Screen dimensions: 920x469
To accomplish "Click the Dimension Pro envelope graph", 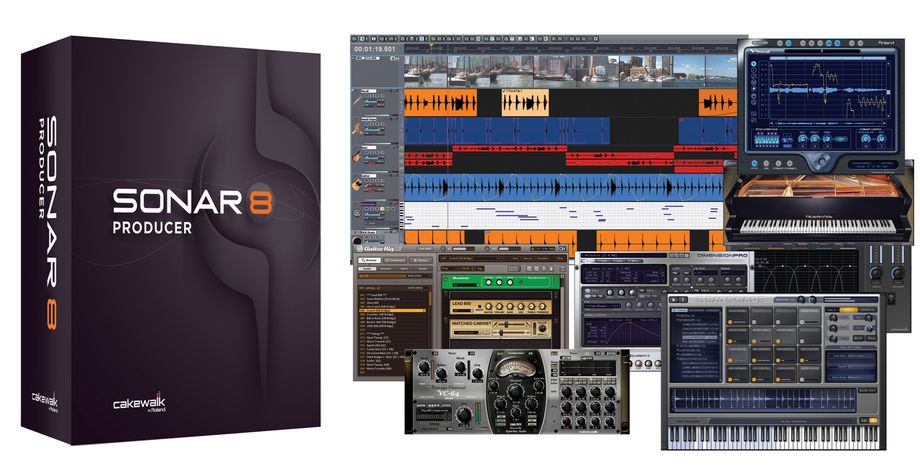I will click(621, 332).
